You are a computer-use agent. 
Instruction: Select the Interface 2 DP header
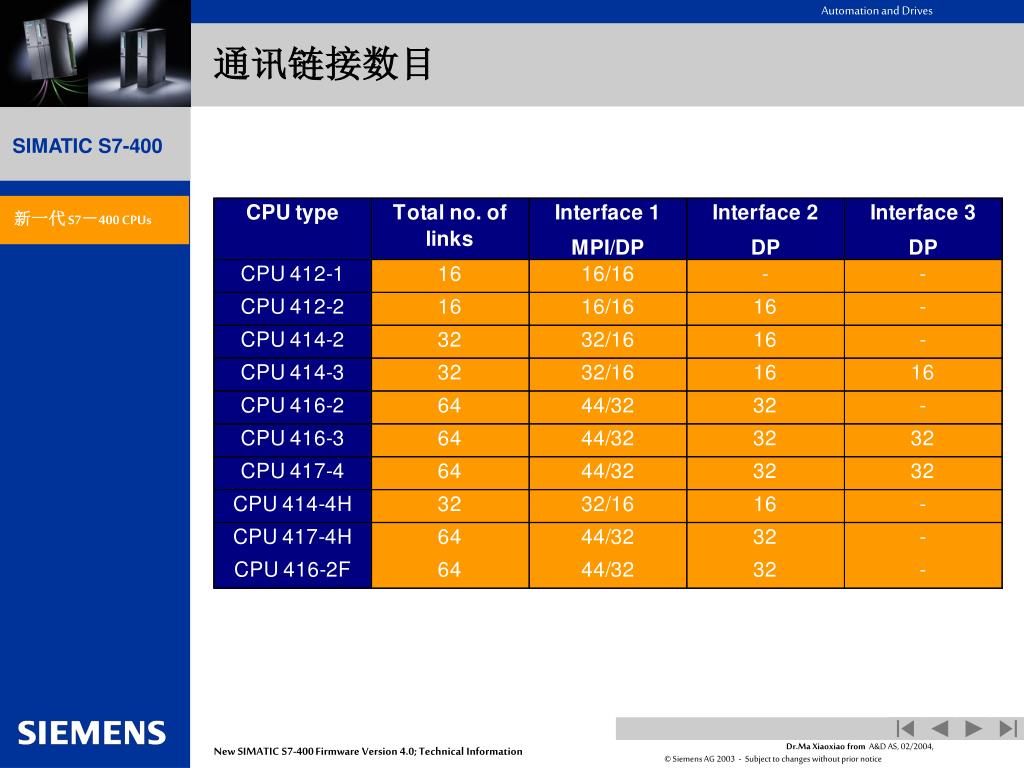click(x=765, y=229)
